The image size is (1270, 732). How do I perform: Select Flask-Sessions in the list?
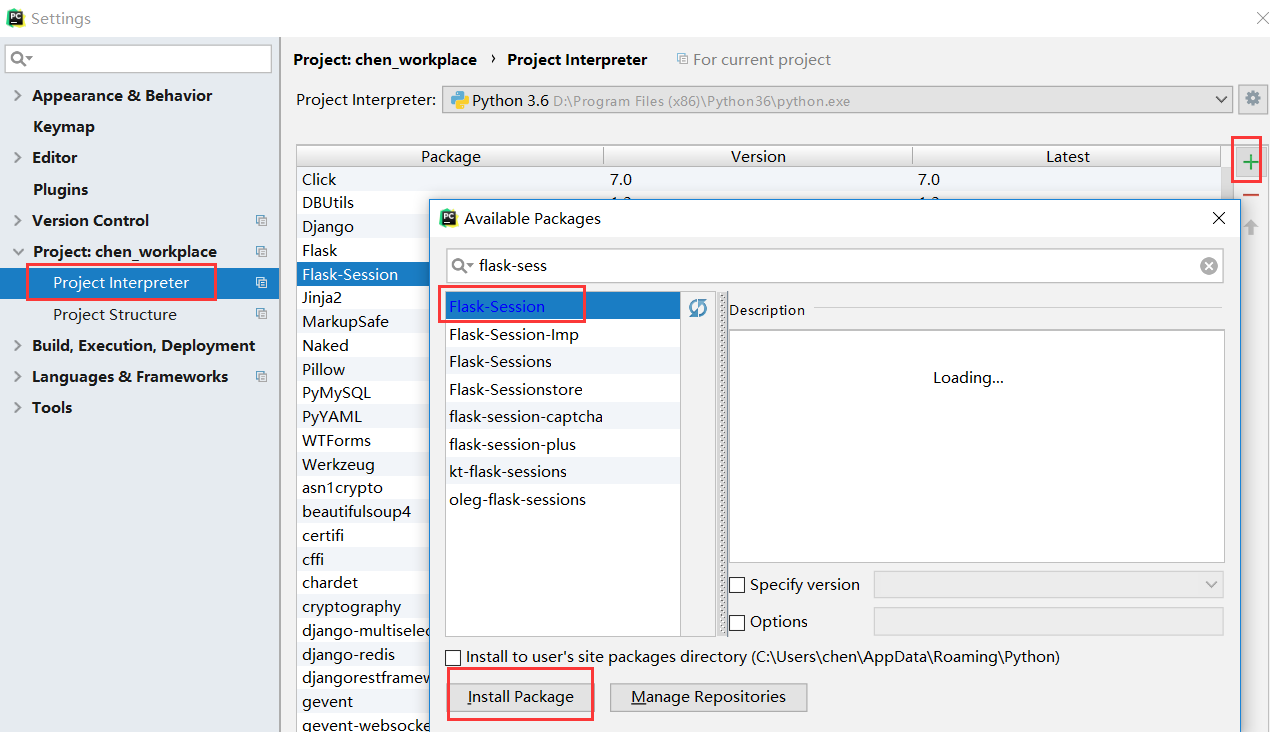point(562,361)
